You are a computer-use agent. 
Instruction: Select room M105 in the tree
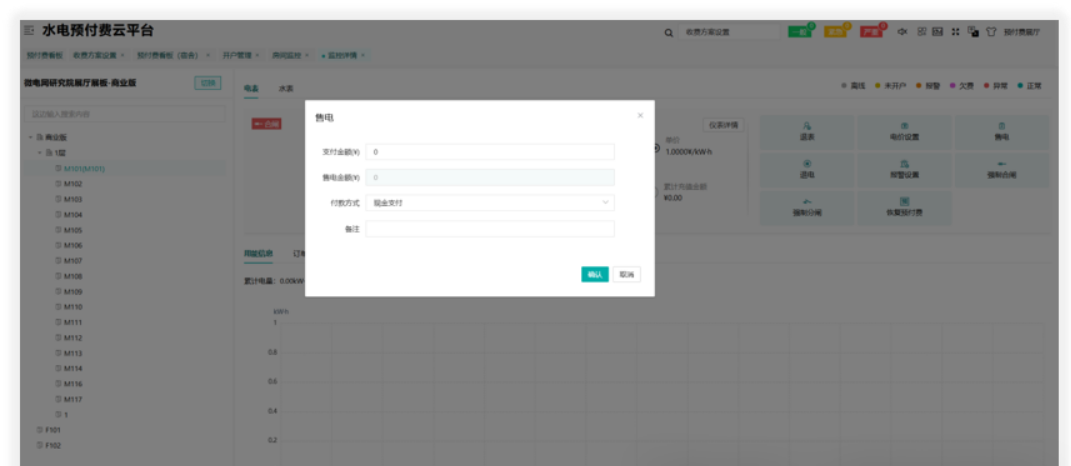(x=73, y=230)
